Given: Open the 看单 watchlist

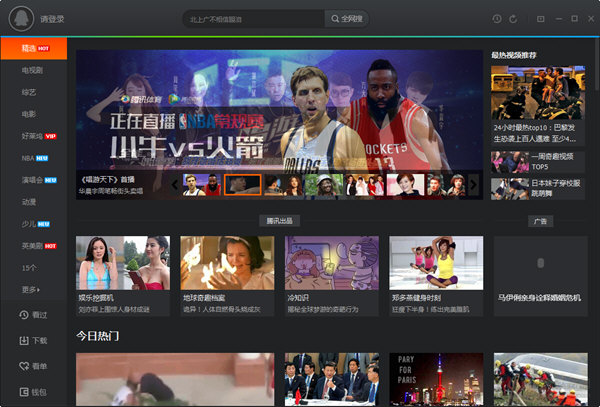Looking at the screenshot, I should point(33,366).
